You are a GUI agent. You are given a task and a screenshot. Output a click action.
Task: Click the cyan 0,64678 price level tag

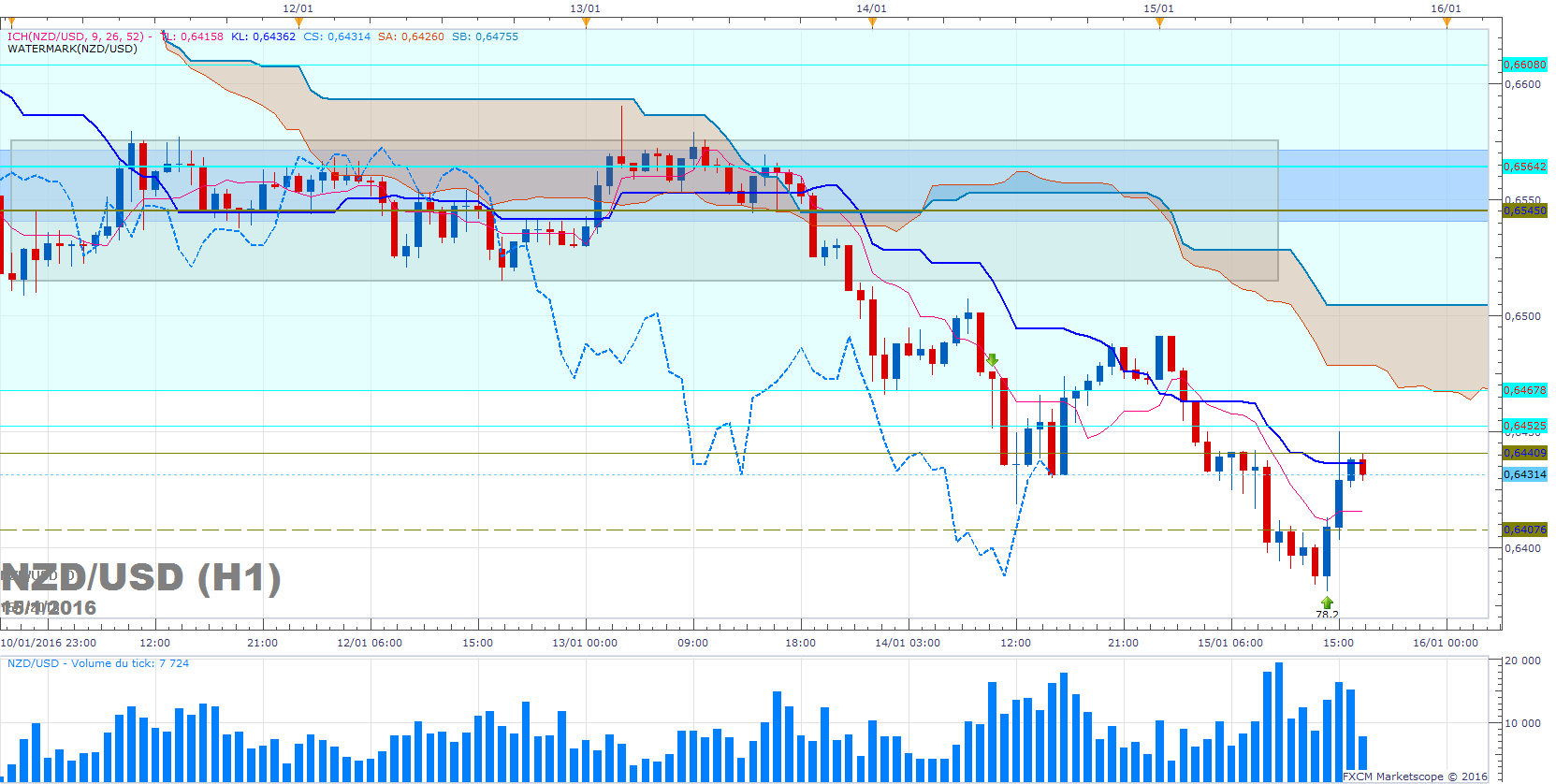[x=1524, y=390]
